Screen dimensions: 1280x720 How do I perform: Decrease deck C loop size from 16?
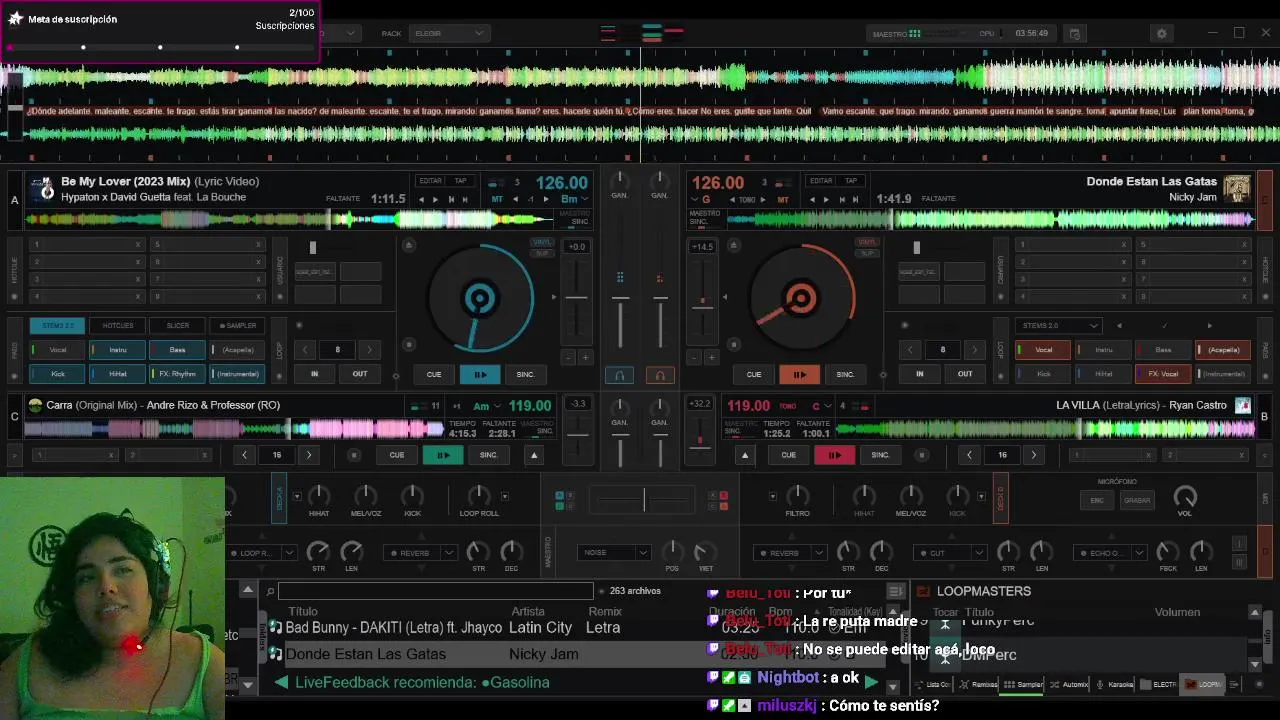pyautogui.click(x=245, y=455)
